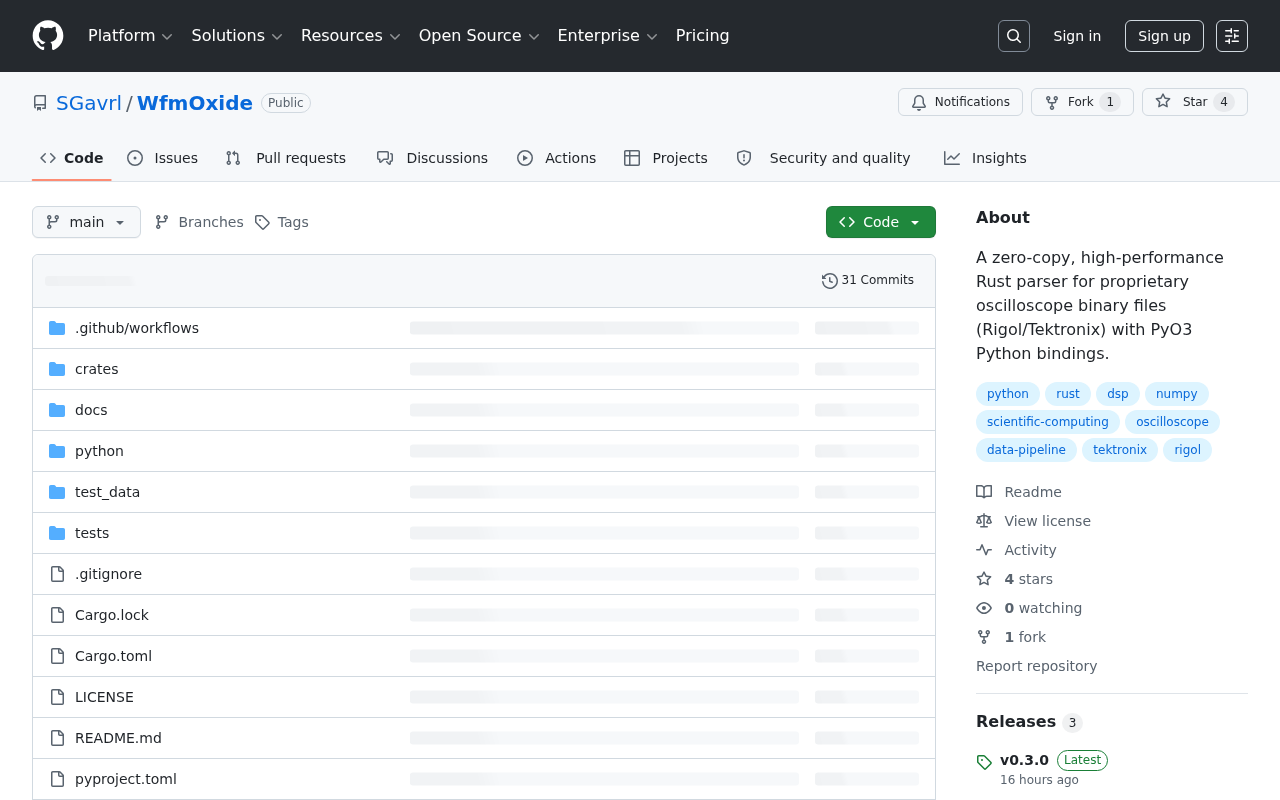Click the Notifications bell button
This screenshot has width=1280, height=800.
pyautogui.click(x=960, y=102)
